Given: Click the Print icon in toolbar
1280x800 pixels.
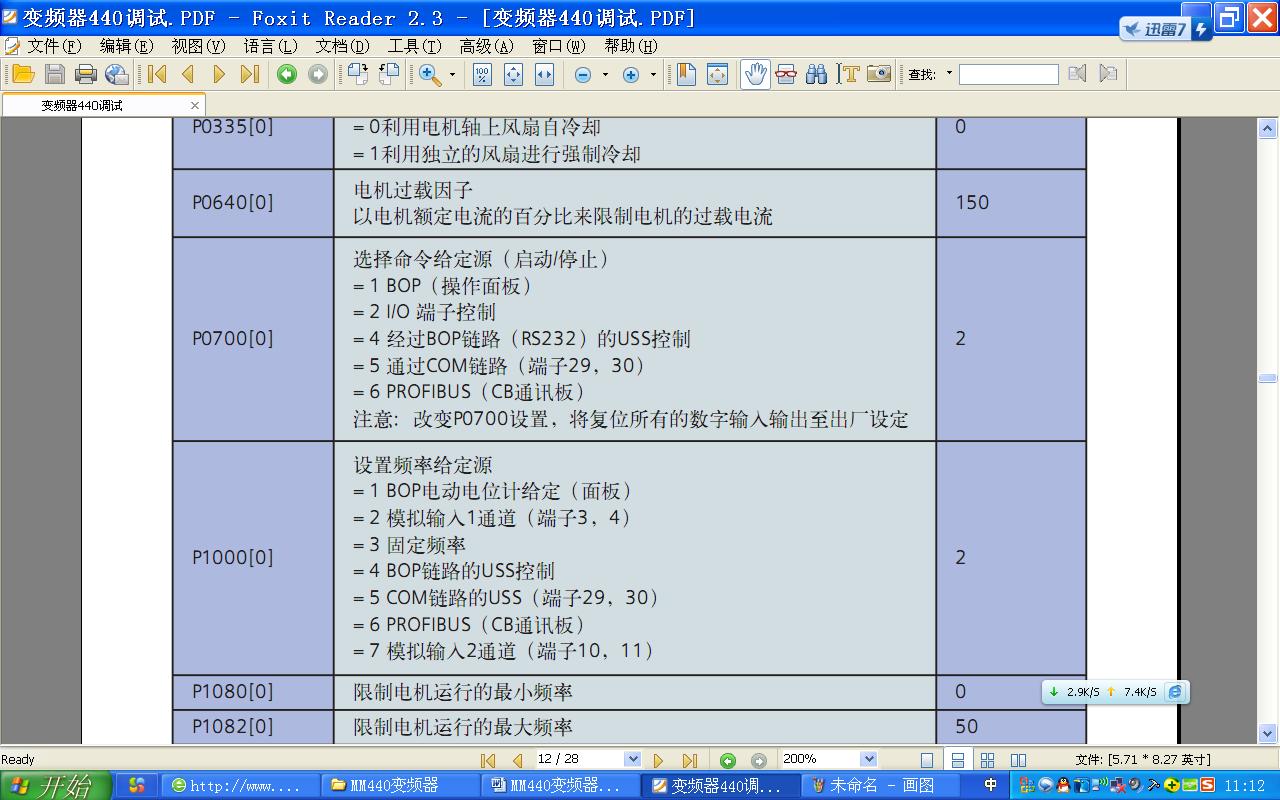Looking at the screenshot, I should pyautogui.click(x=86, y=74).
